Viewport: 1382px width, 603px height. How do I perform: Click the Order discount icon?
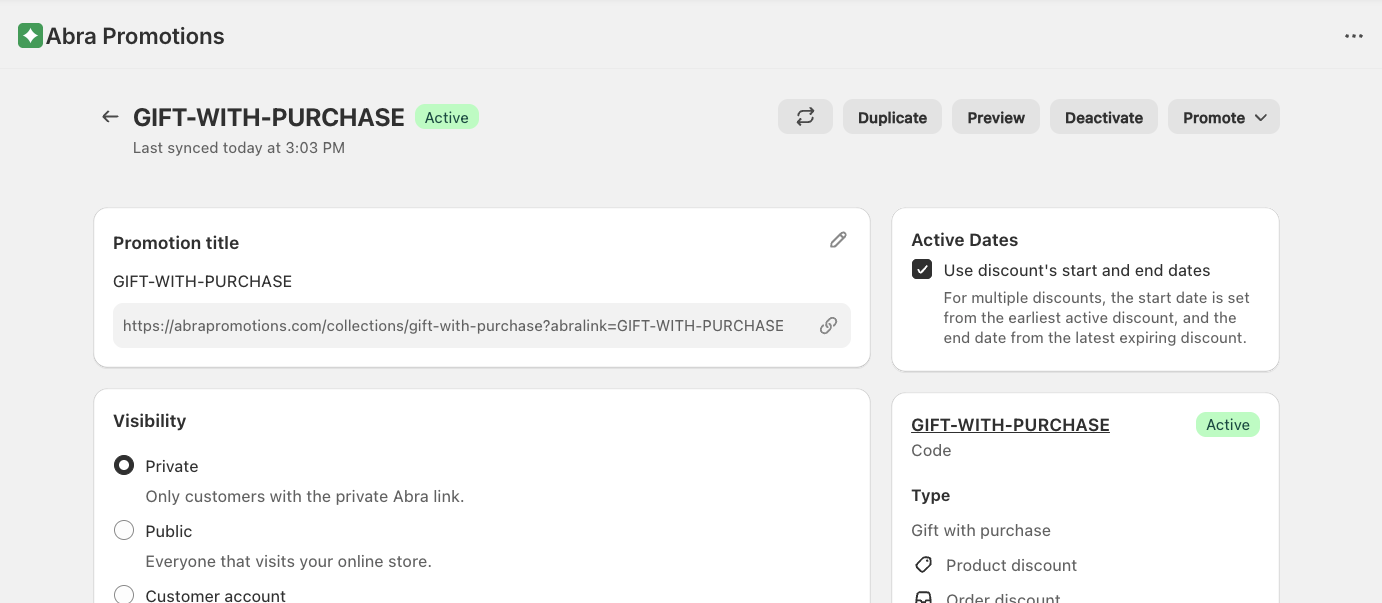click(x=923, y=597)
